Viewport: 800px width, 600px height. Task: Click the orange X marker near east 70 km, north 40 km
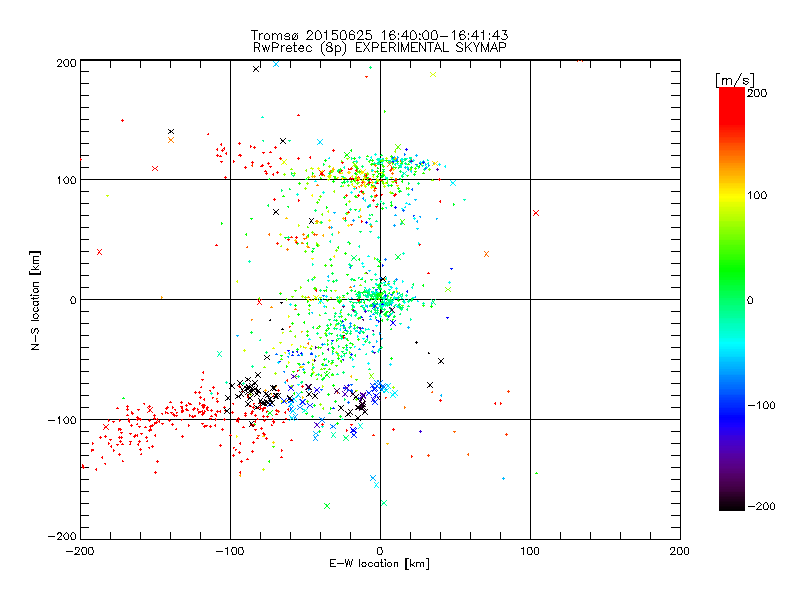[486, 254]
